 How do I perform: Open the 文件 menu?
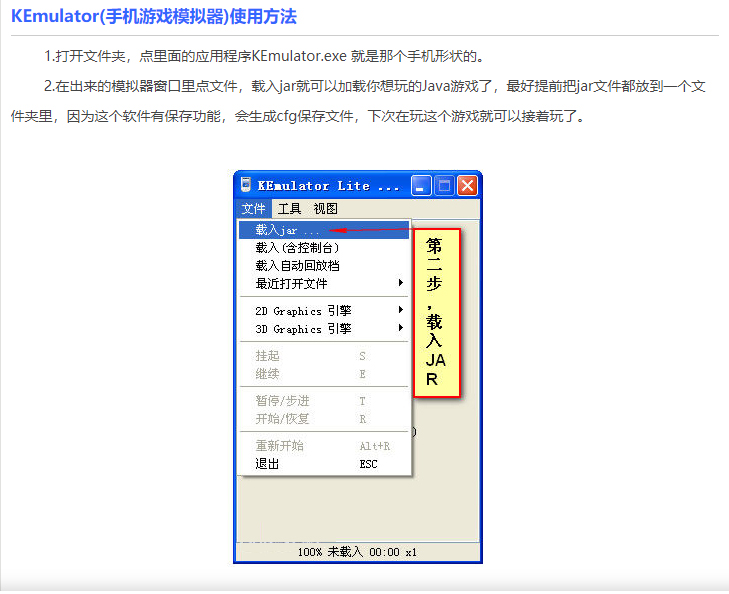coord(253,209)
